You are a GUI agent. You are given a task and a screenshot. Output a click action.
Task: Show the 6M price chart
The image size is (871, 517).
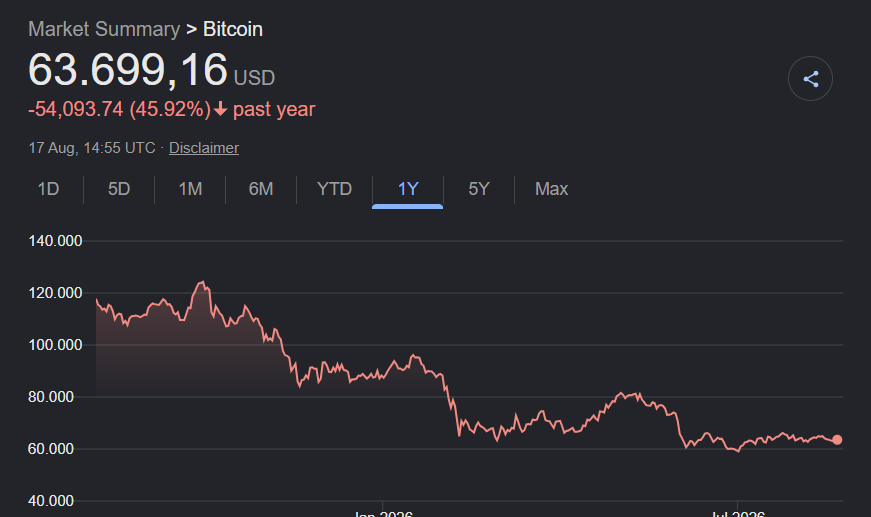pos(261,189)
